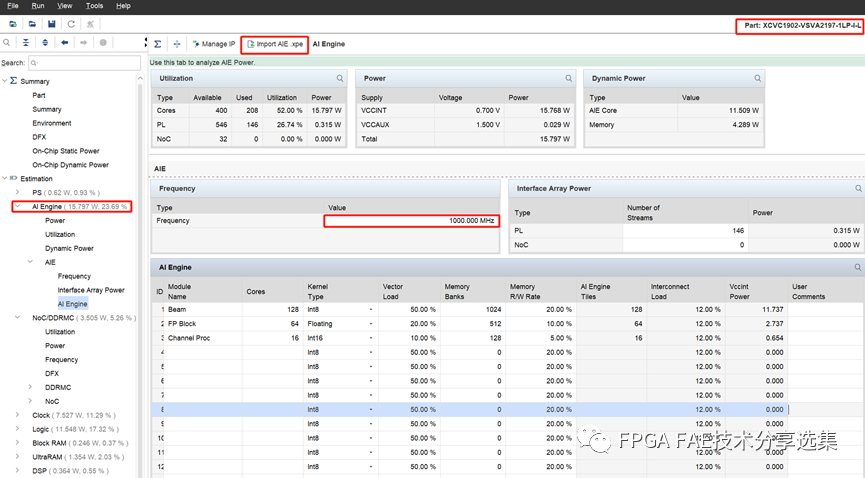Click the refresh arrow toolbar icon
The width and height of the screenshot is (865, 478).
[x=71, y=23]
